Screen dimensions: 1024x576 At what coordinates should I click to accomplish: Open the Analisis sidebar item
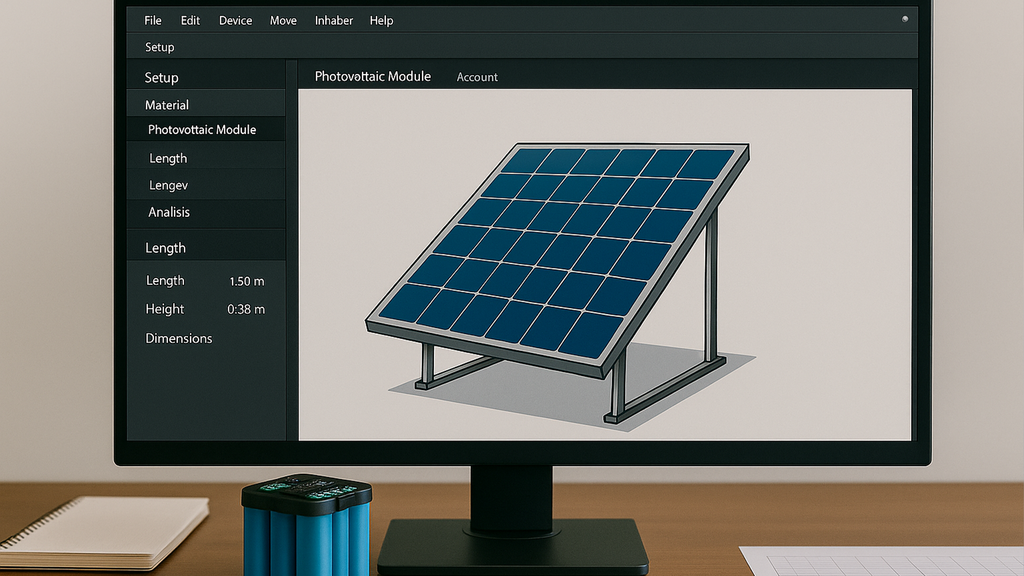tap(169, 212)
